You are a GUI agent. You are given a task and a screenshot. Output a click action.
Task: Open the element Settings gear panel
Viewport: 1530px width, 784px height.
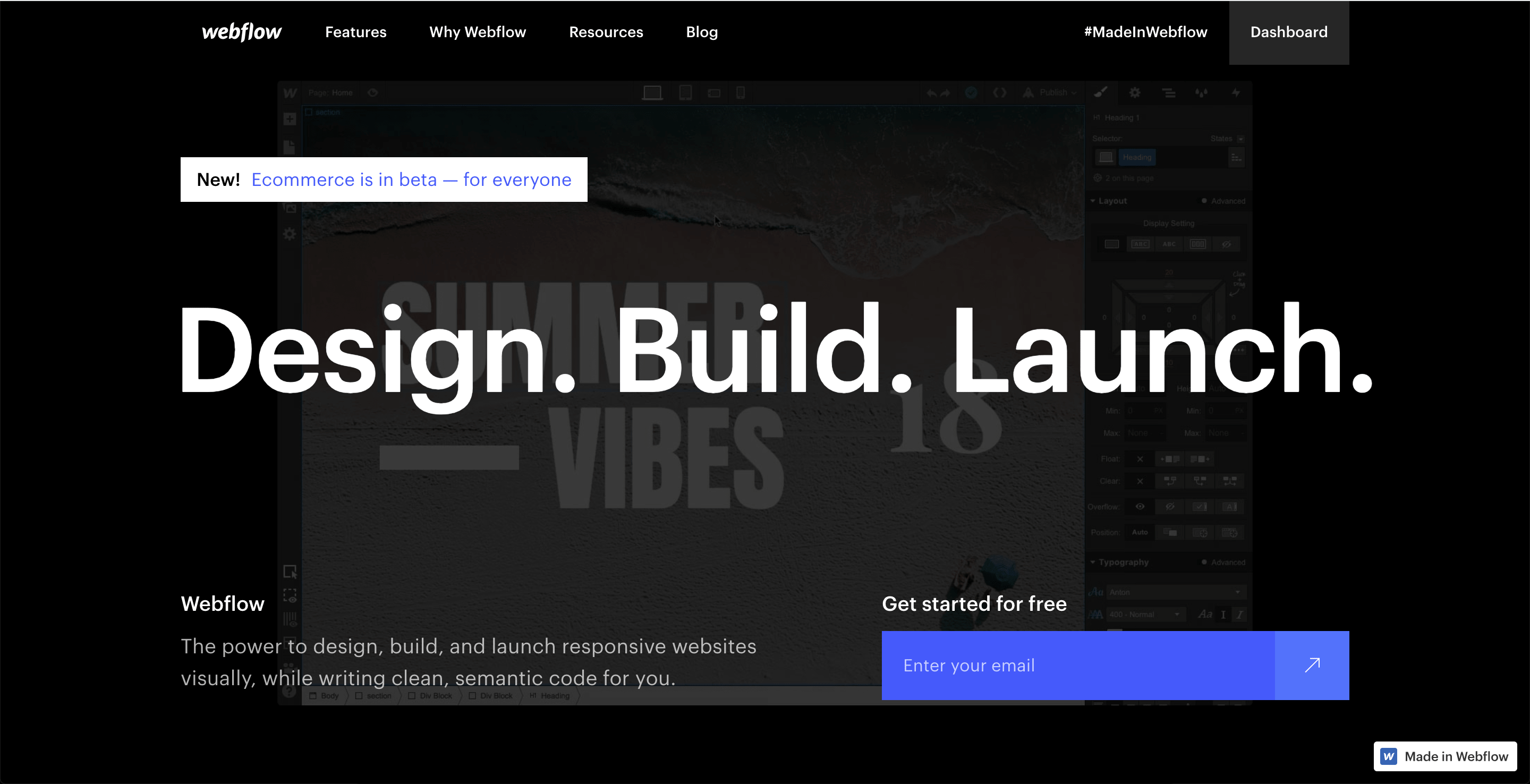click(1134, 92)
